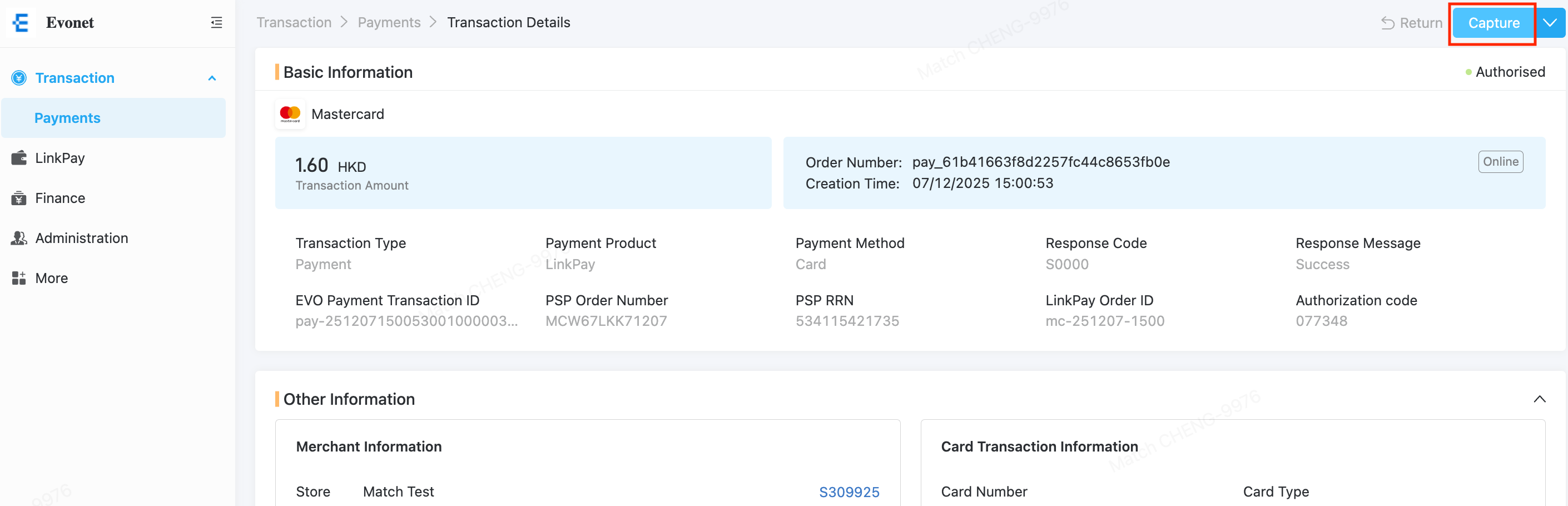Click the Transaction yen coin icon
The width and height of the screenshot is (1568, 506).
coord(19,78)
